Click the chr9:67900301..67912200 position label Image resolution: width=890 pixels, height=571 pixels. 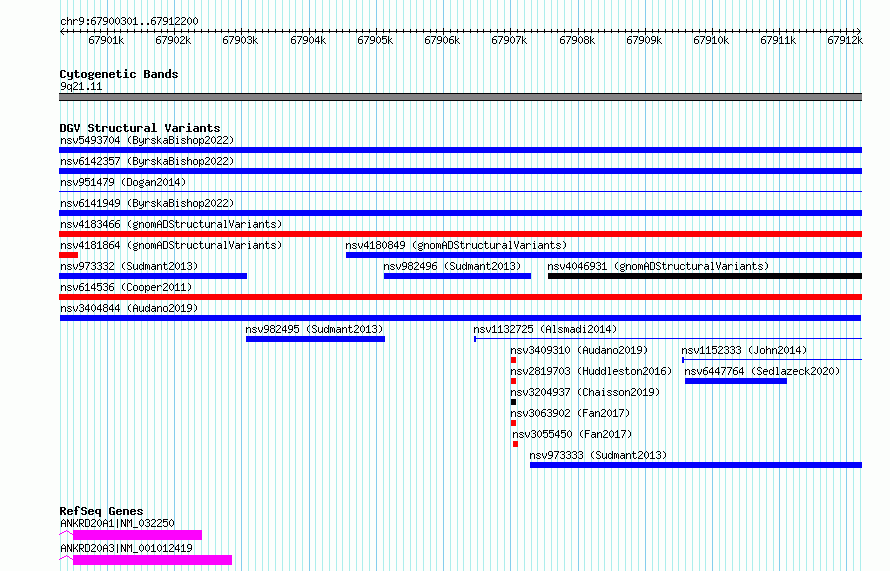[x=129, y=21]
